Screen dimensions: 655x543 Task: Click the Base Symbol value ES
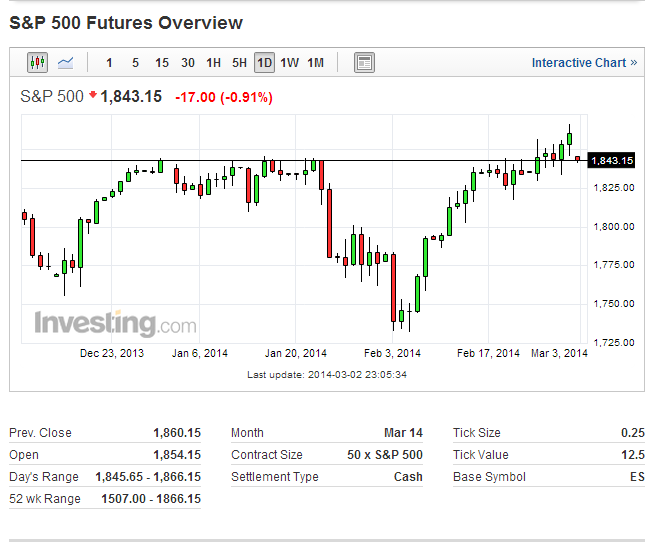(x=637, y=477)
